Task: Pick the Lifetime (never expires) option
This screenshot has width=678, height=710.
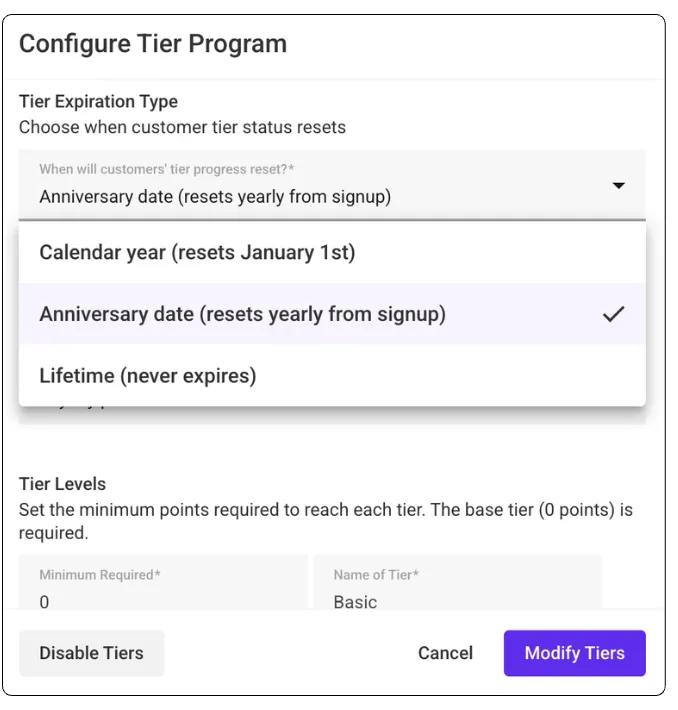Action: (148, 376)
